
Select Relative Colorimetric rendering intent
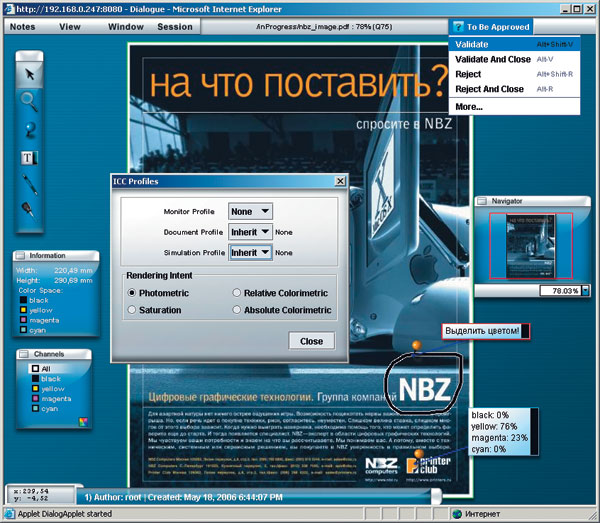coord(236,293)
